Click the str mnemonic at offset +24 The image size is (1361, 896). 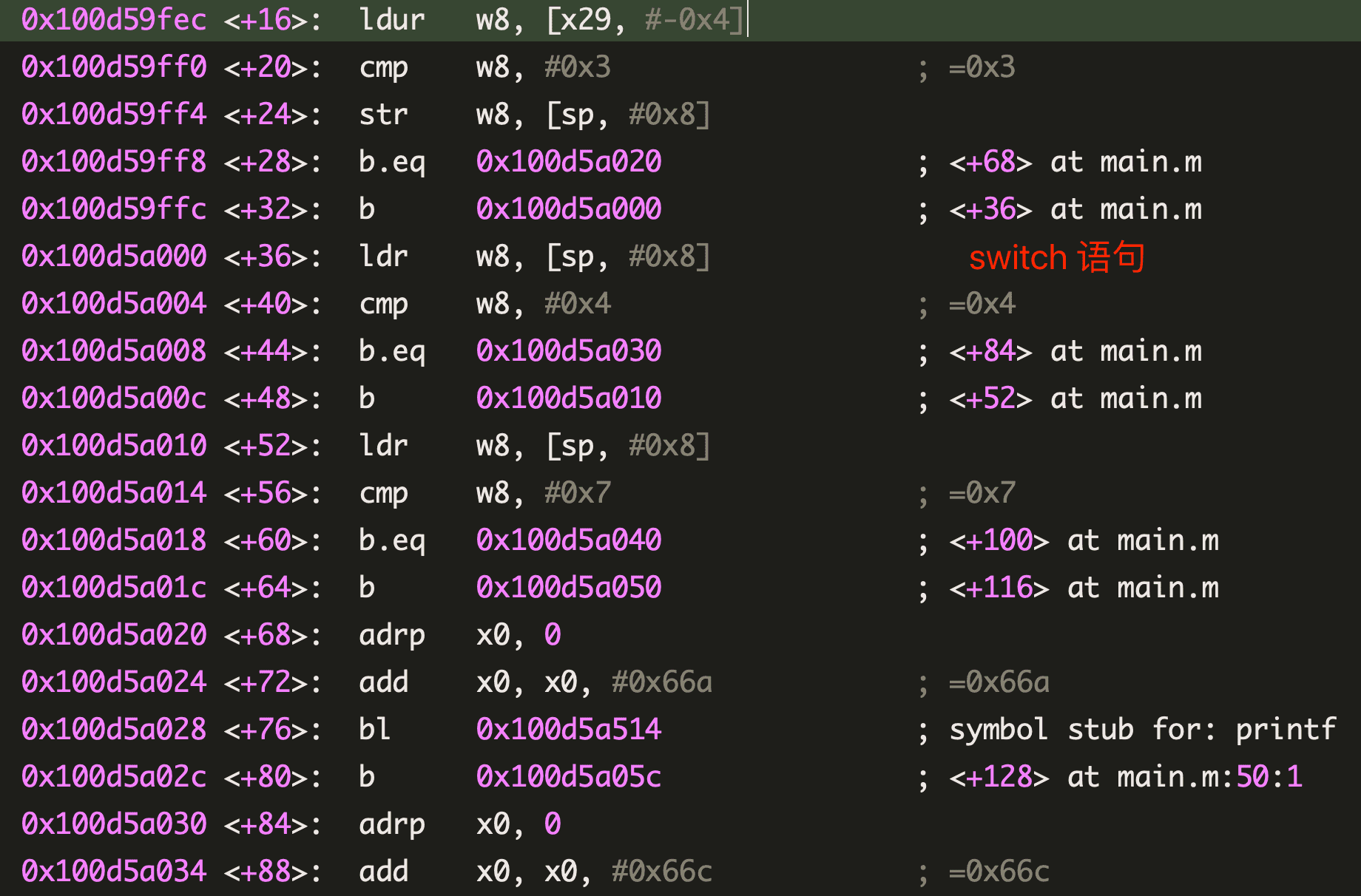(383, 115)
